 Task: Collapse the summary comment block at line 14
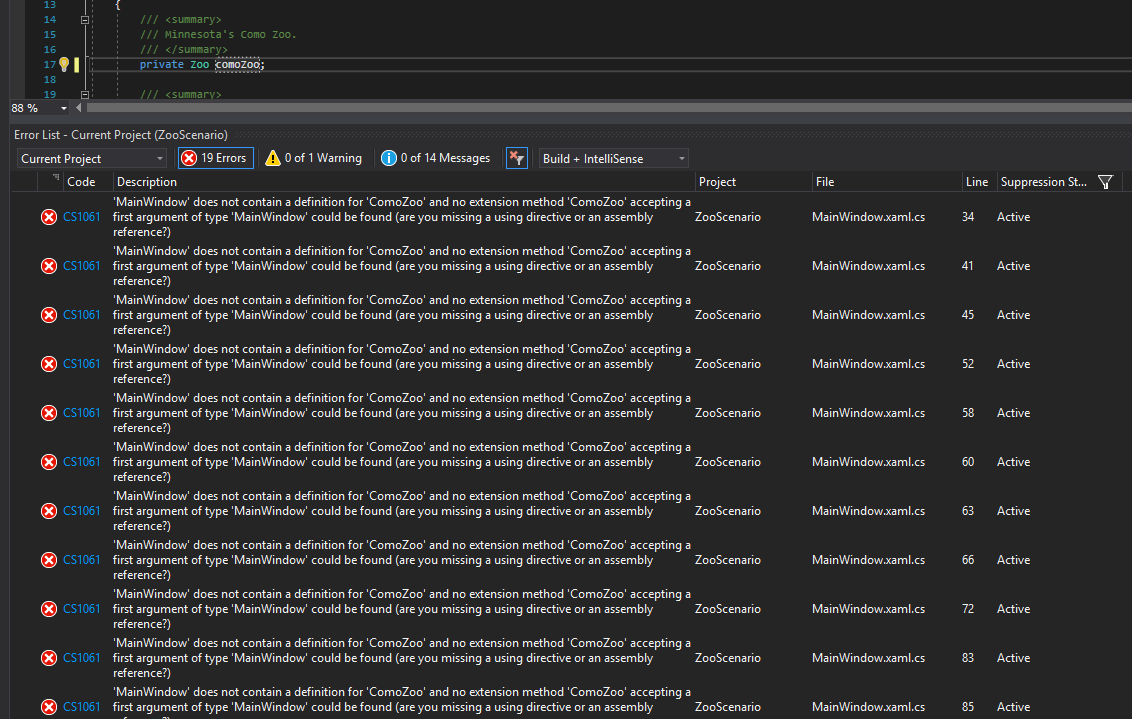85,20
